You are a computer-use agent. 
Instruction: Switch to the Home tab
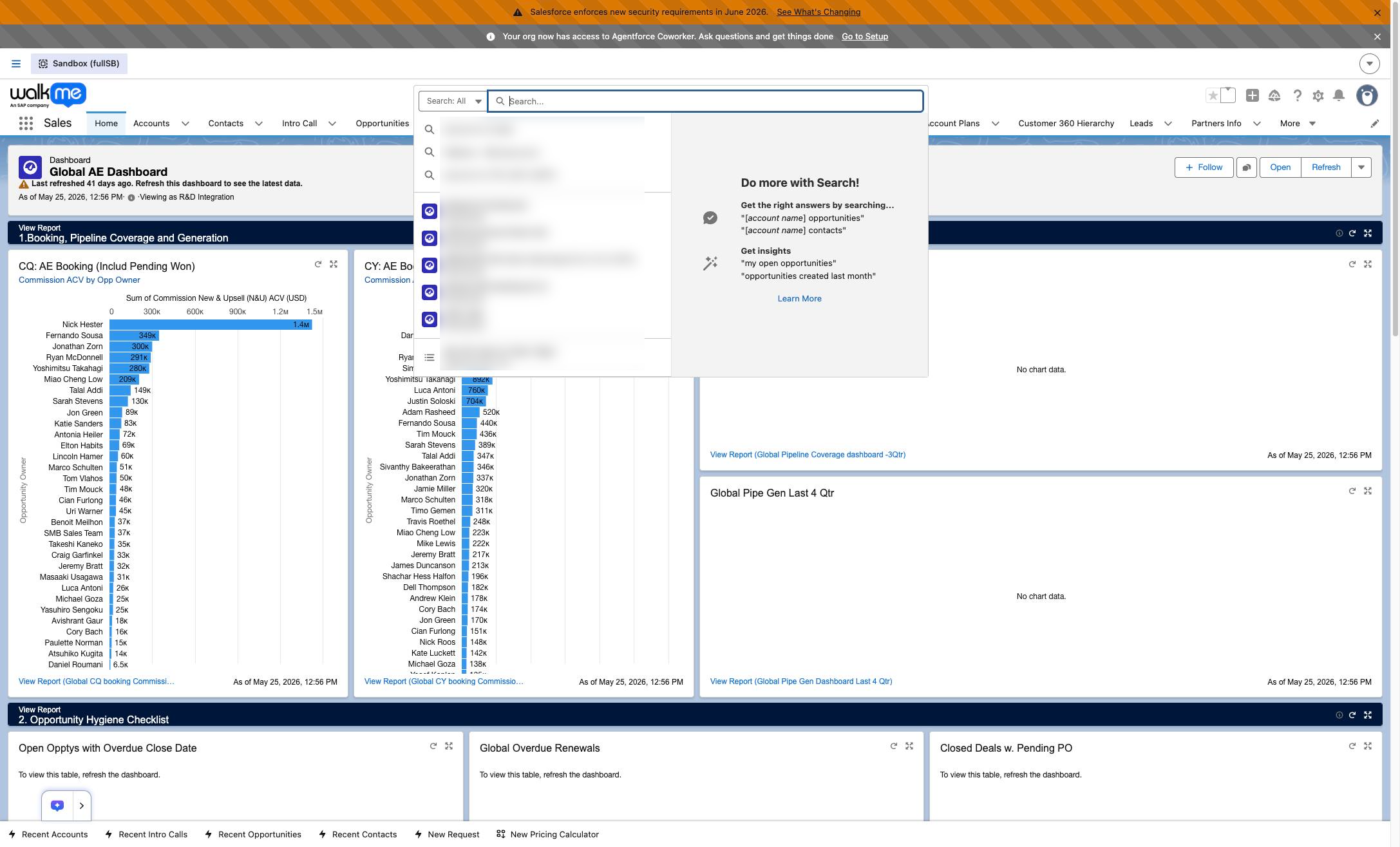[106, 124]
